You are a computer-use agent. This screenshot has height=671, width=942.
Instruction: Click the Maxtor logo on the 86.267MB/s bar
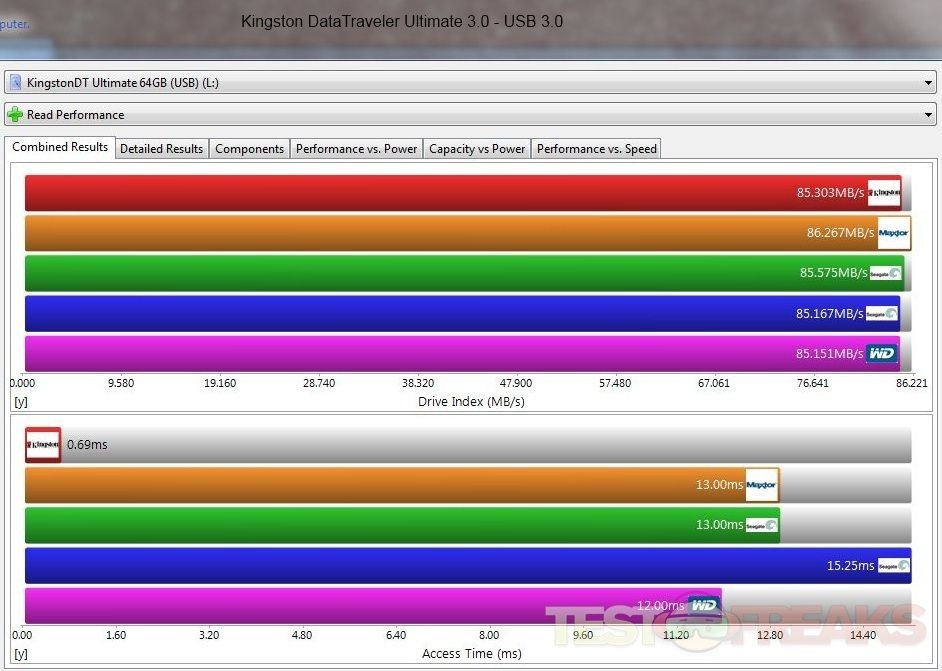pyautogui.click(x=893, y=233)
